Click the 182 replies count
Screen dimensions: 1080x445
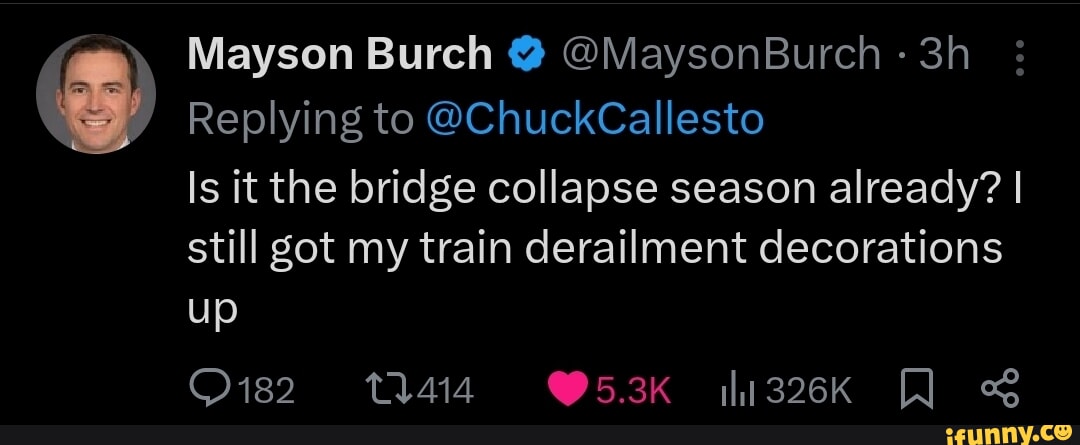click(267, 388)
